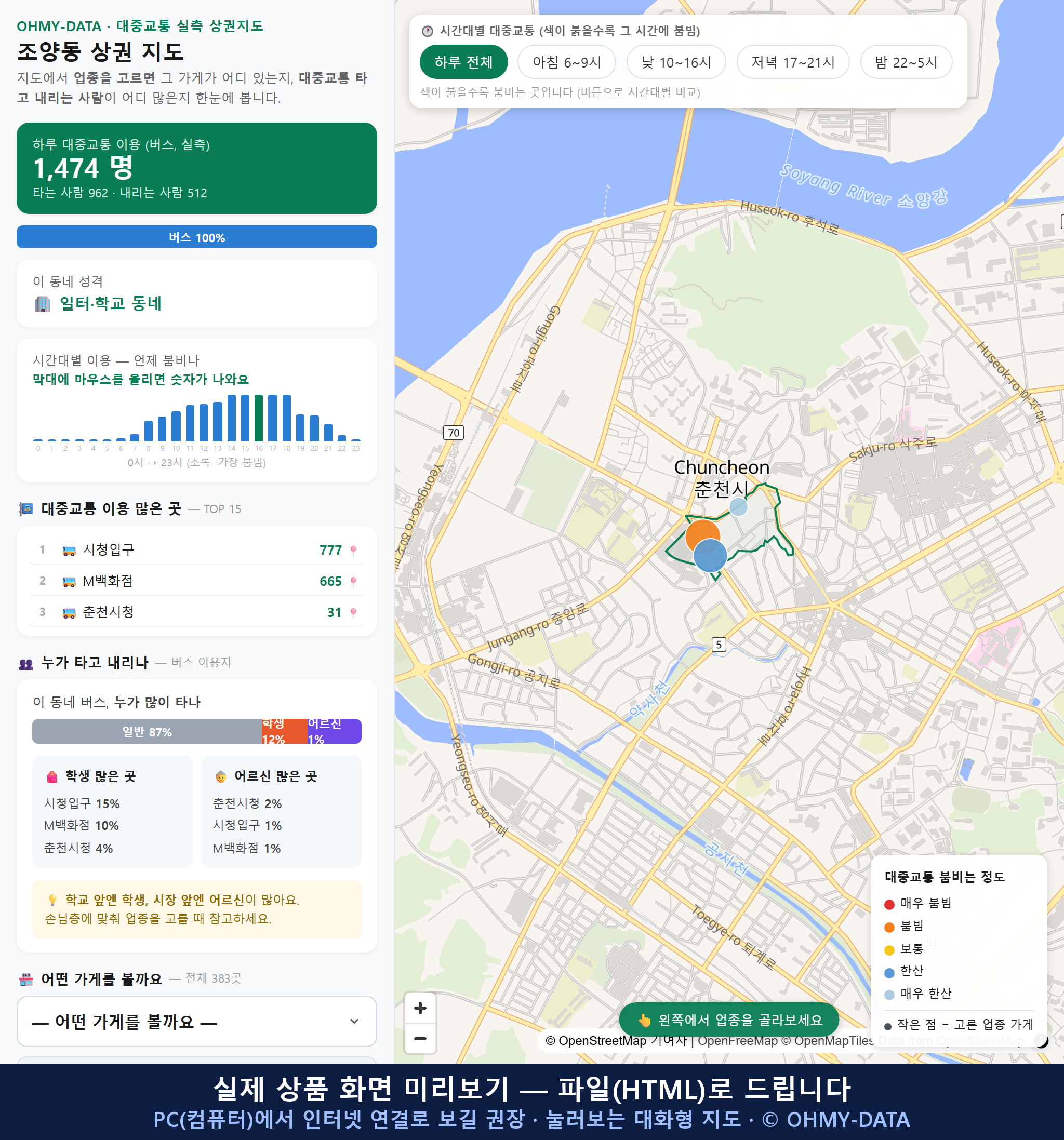
Task: Click the dropdown chevron arrow for store type
Action: [354, 1021]
